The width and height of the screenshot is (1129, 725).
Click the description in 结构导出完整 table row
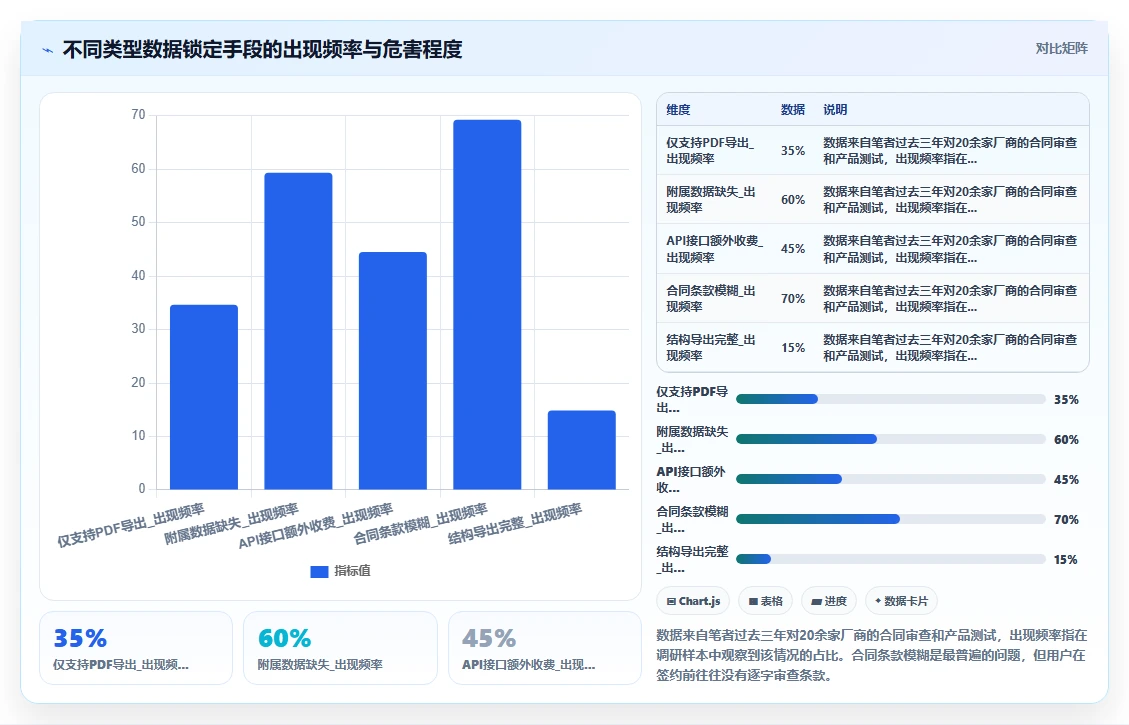(950, 347)
